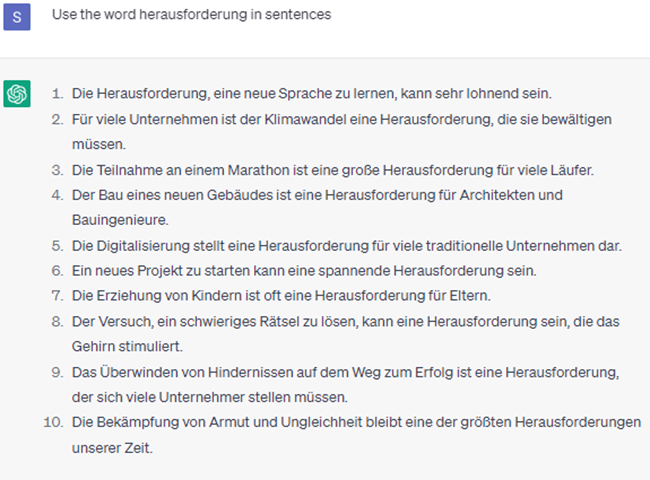Click the user prompt "Use the word herausforderung in sentences"
Image resolution: width=650 pixels, height=480 pixels.
pos(188,15)
